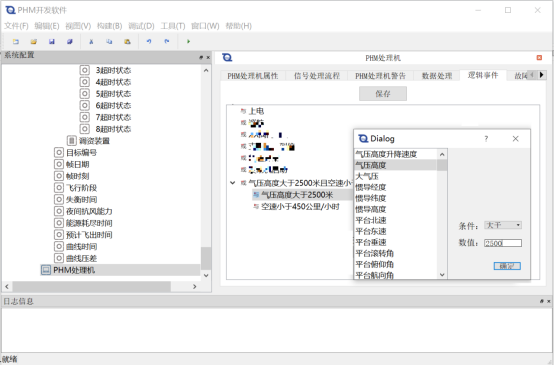Open the 文件(F) menu

click(16, 26)
